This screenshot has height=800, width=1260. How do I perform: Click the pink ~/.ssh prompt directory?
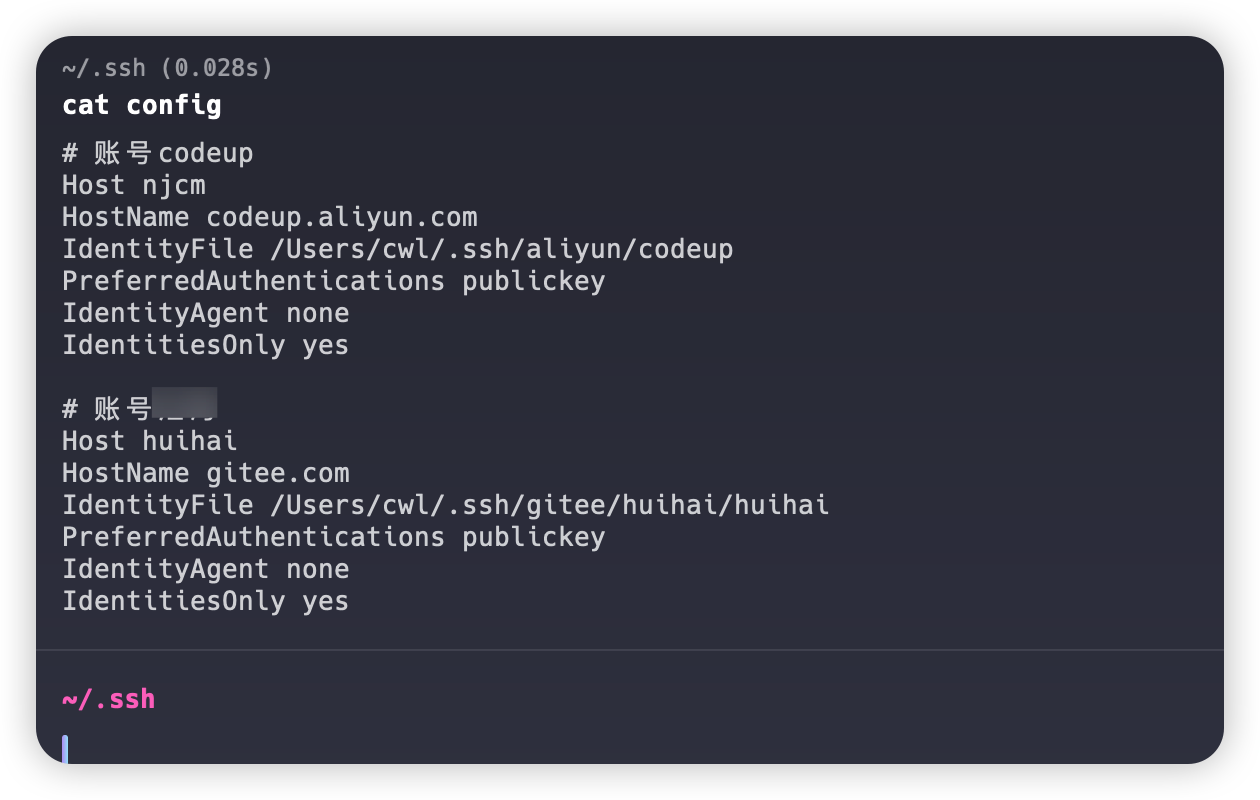pyautogui.click(x=108, y=699)
